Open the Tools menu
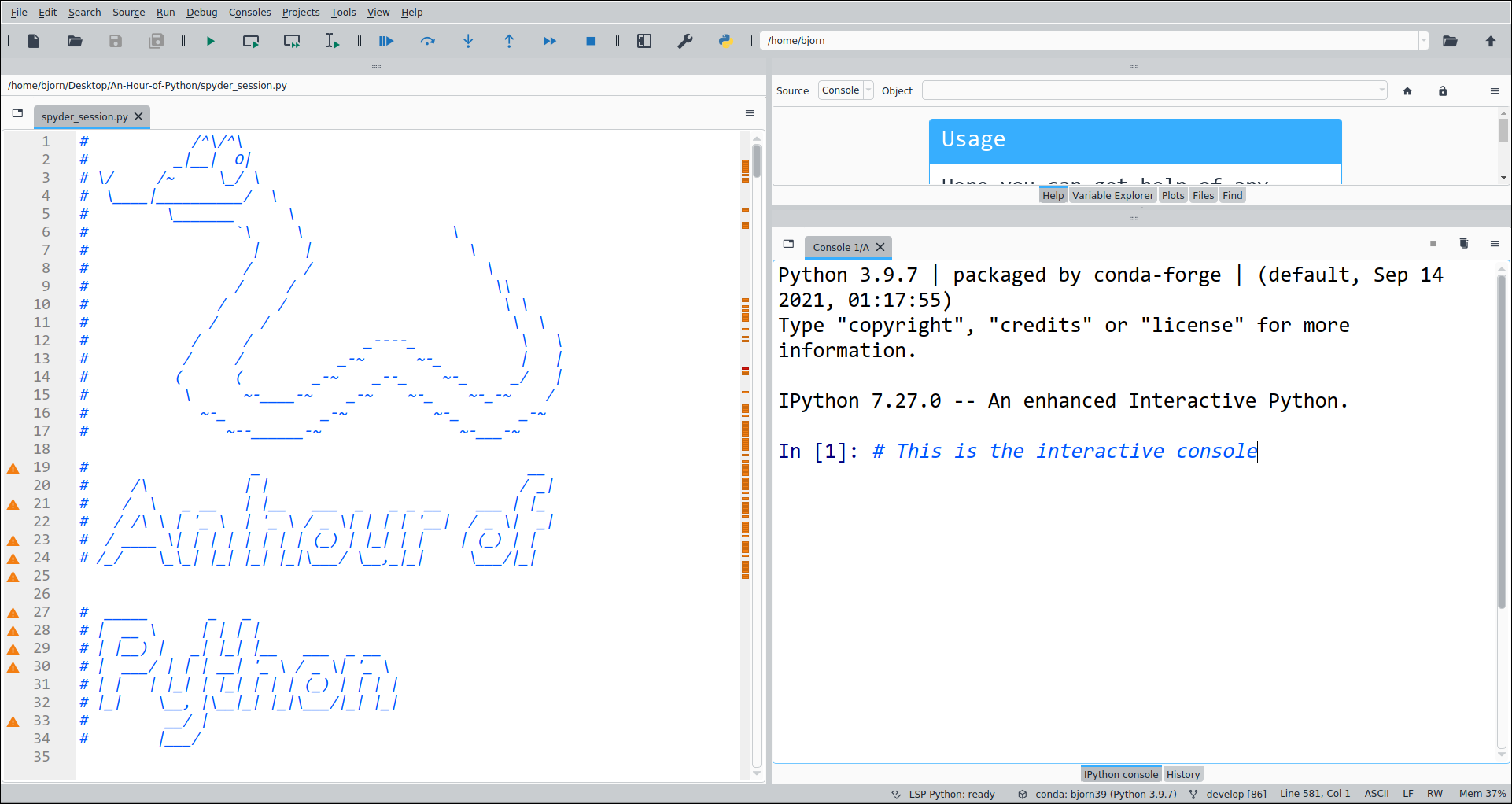The width and height of the screenshot is (1512, 804). click(343, 12)
